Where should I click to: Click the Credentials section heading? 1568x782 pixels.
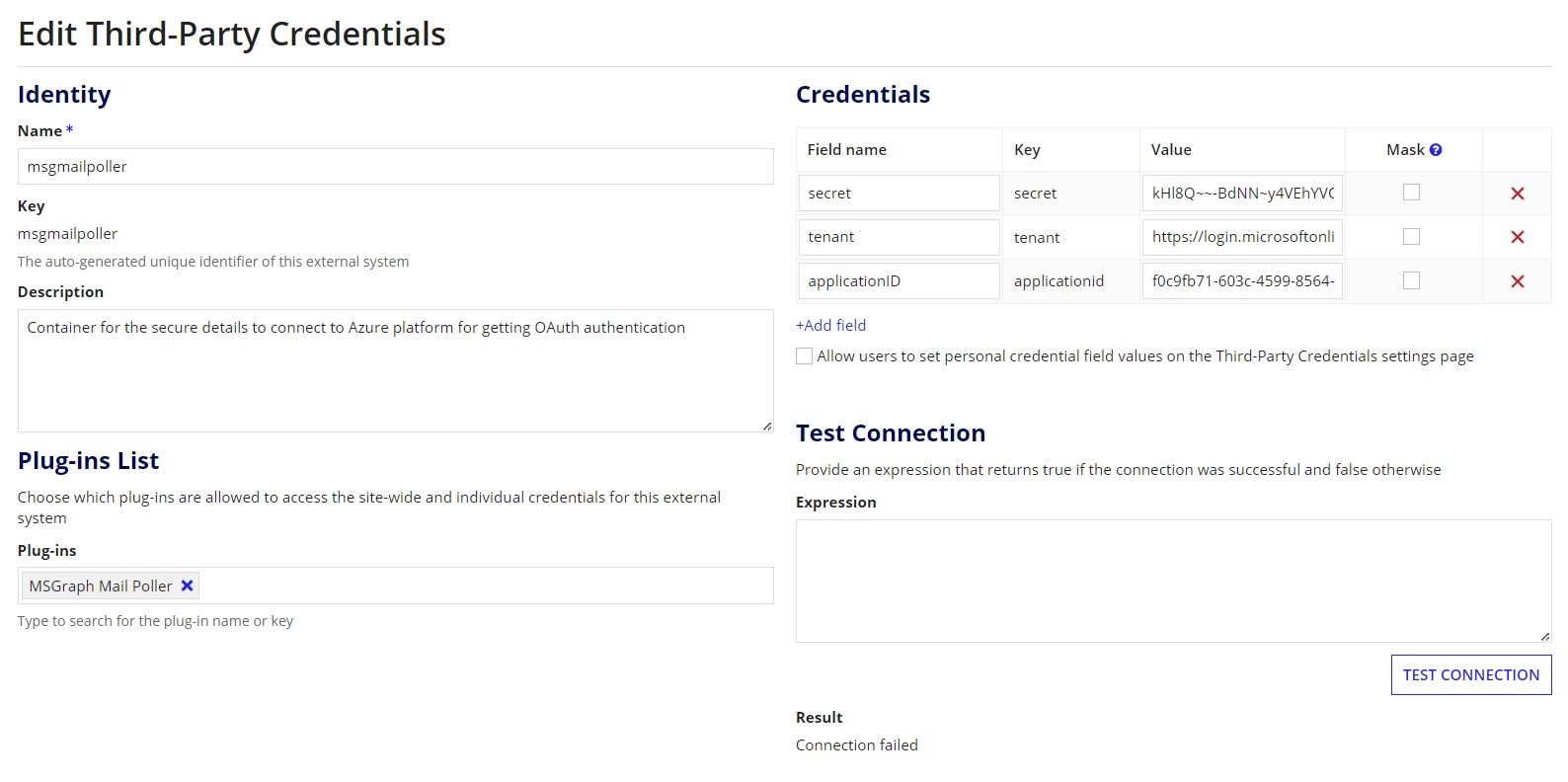[x=863, y=95]
